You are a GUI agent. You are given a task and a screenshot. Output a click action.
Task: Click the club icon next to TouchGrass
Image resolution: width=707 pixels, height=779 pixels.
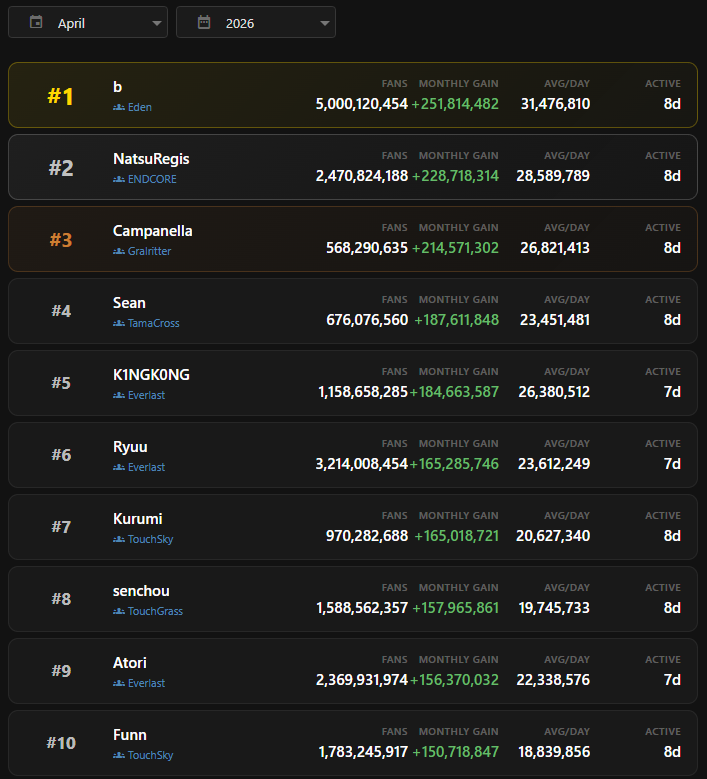[119, 612]
